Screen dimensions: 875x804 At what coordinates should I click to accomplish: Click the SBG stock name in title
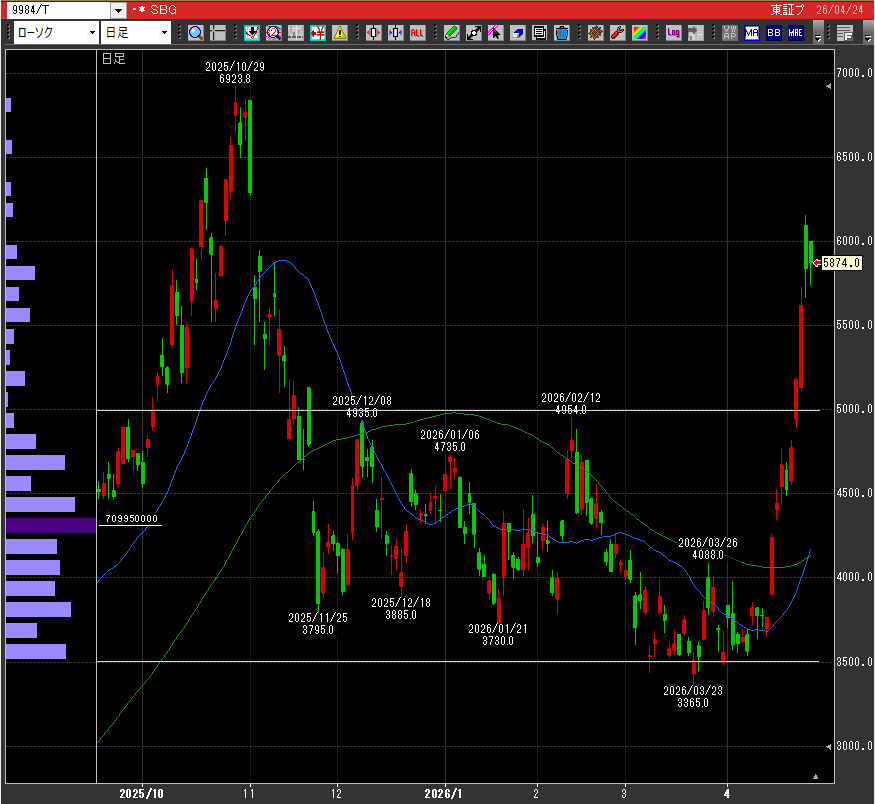(x=164, y=10)
